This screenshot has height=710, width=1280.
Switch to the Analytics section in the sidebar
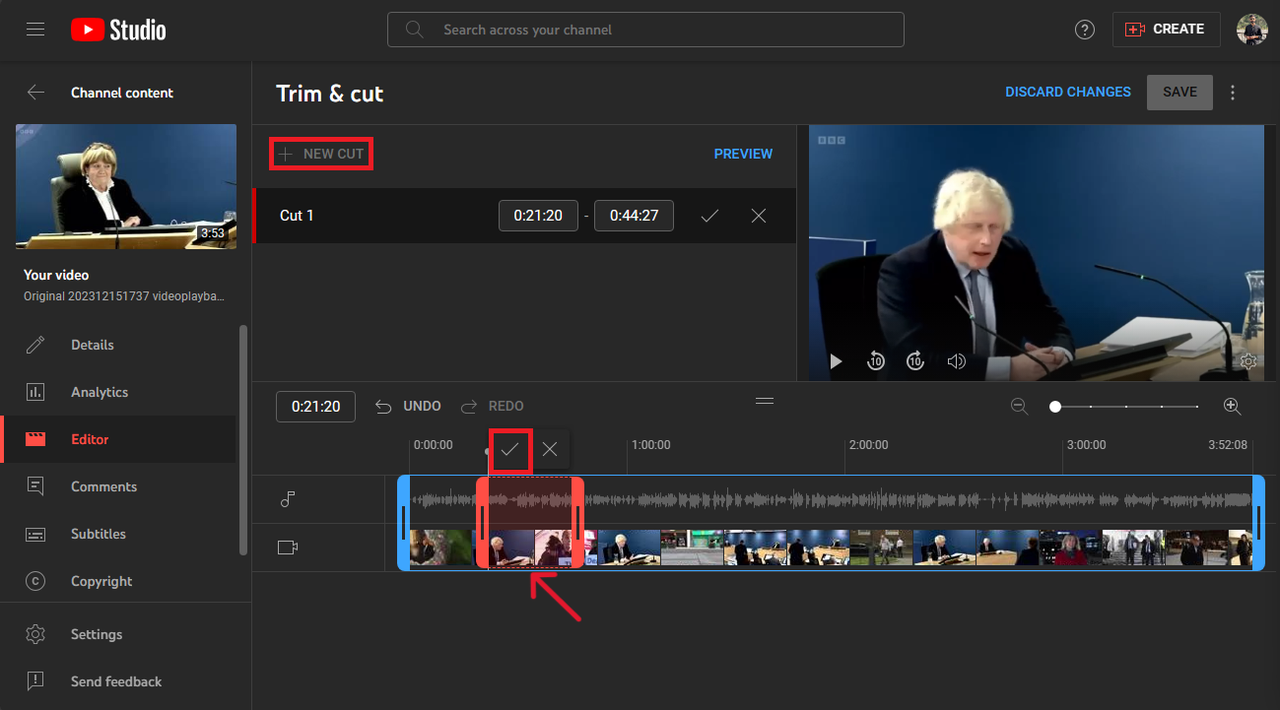coord(99,392)
